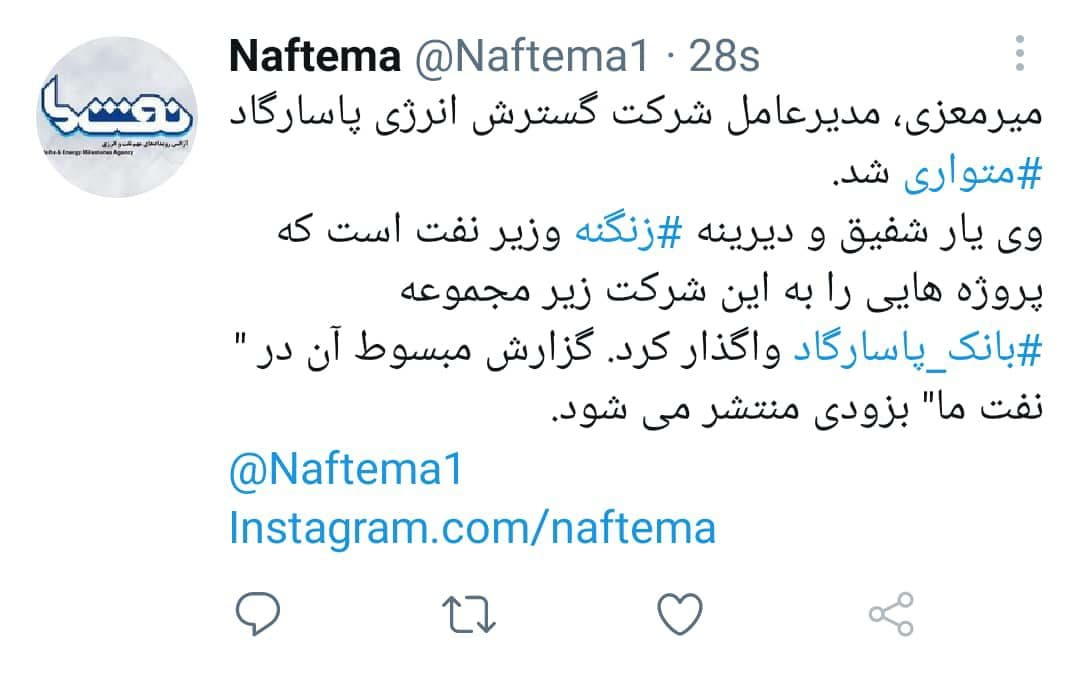The height and width of the screenshot is (674, 1080).
Task: Click the @Naftema1 handle in the tweet header
Action: tap(531, 56)
